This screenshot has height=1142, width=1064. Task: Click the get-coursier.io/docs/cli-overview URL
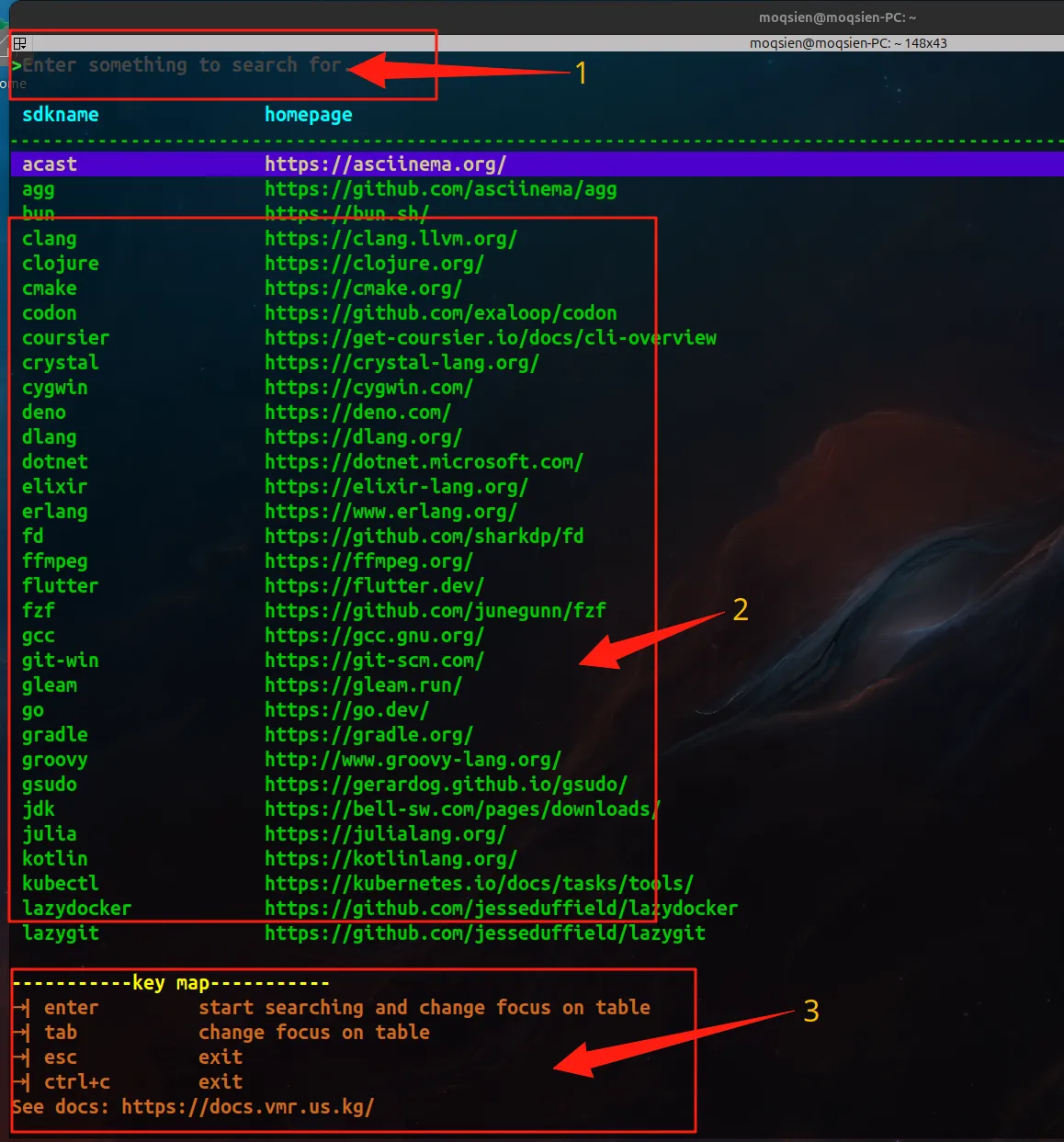pyautogui.click(x=491, y=338)
